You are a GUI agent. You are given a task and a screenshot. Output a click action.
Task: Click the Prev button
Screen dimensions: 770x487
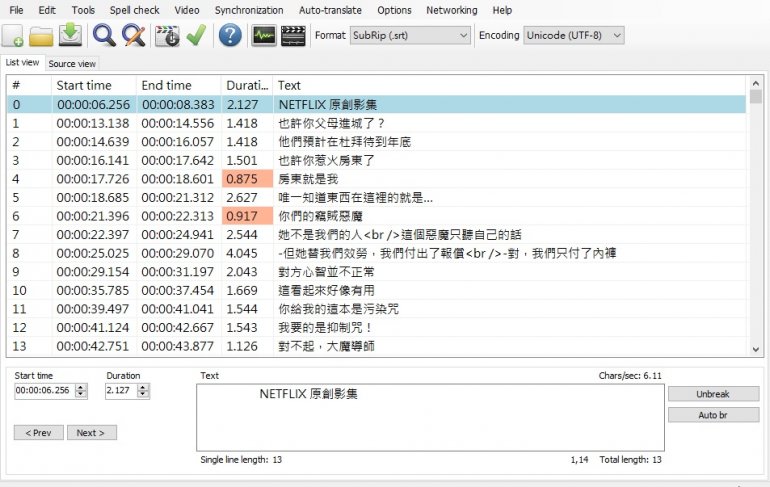[x=38, y=433]
